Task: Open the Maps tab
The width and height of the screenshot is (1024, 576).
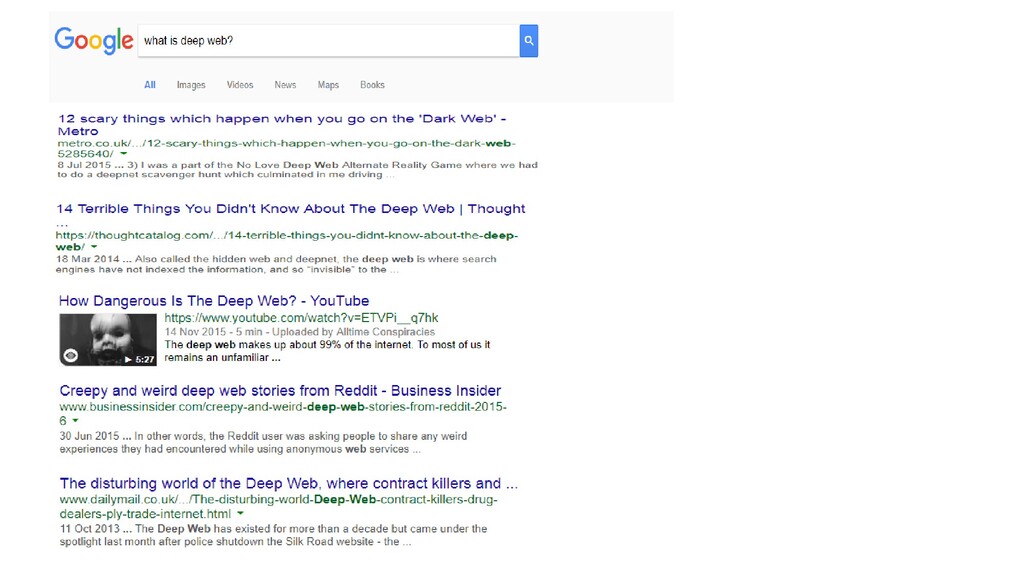Action: coord(328,85)
